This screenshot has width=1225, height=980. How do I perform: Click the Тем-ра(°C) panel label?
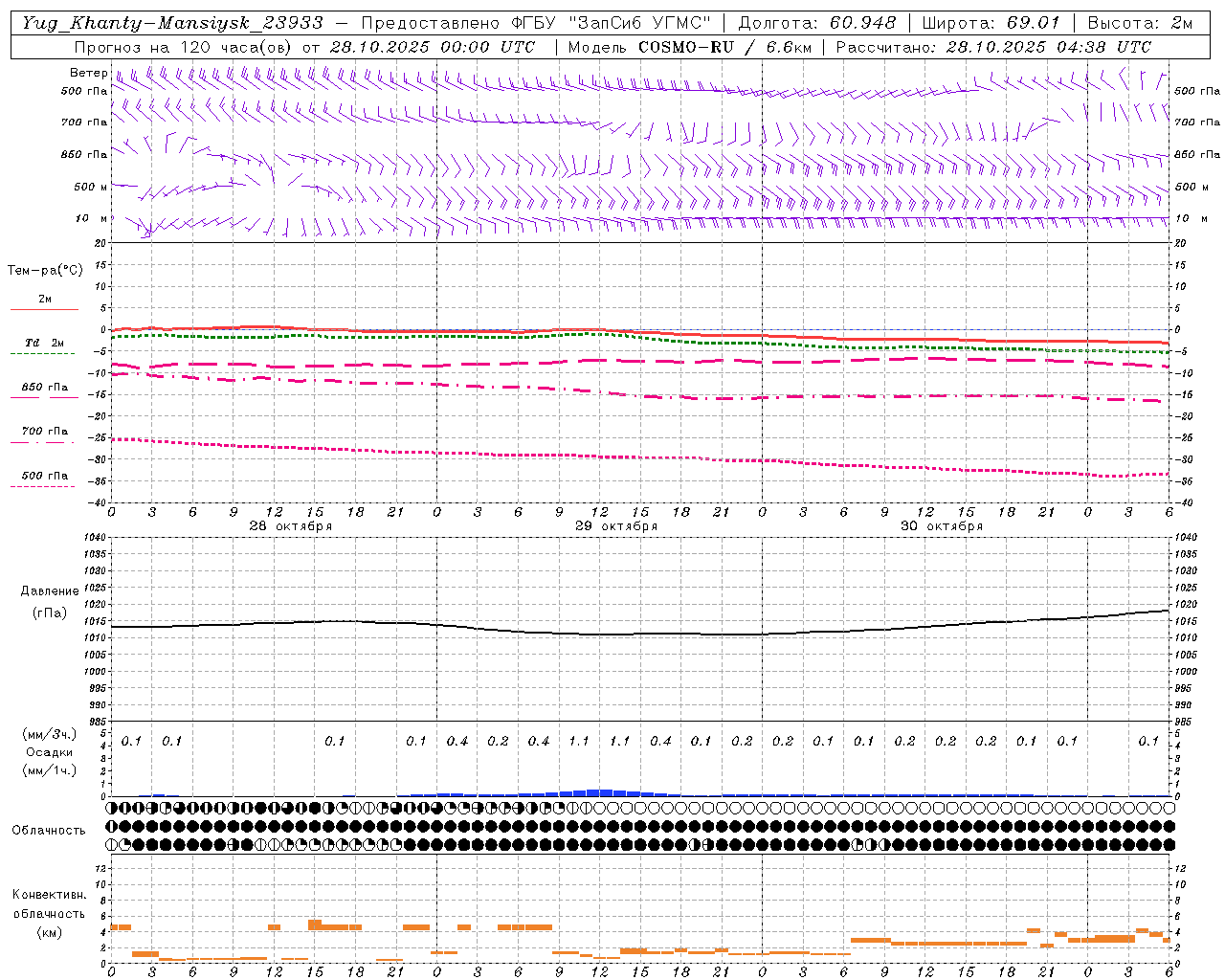coord(45,271)
